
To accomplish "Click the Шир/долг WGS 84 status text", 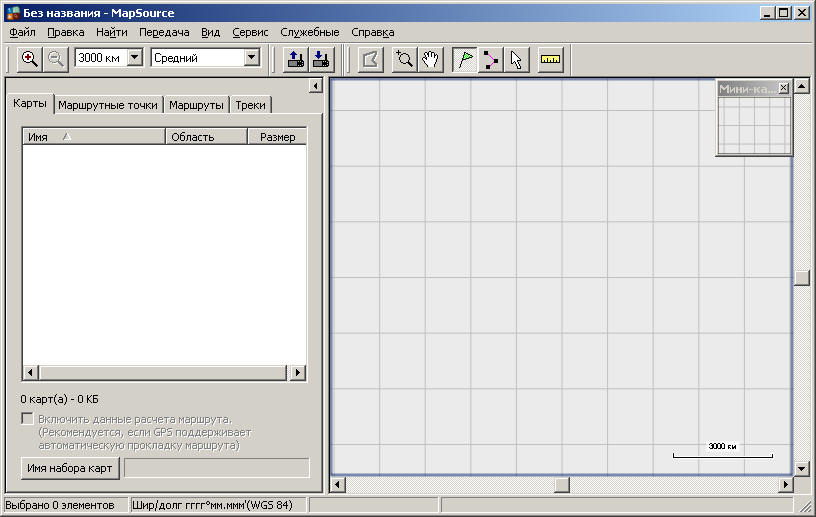I will (212, 505).
